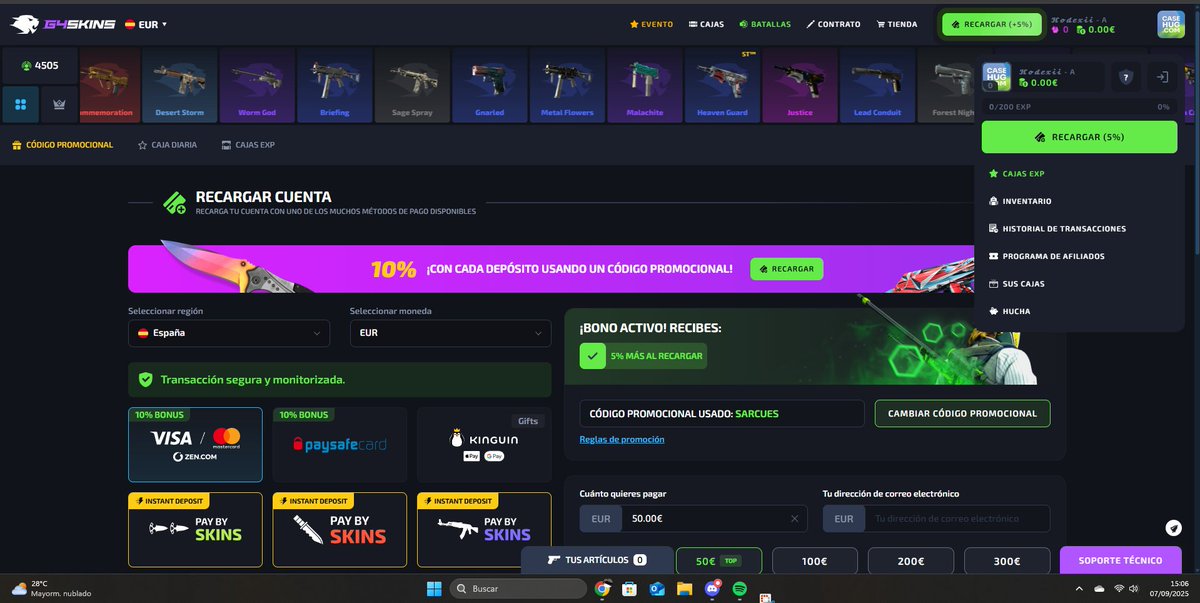Screen dimensions: 1200x603
Task: Click the logout arrow icon in the profile panel
Action: point(1162,77)
